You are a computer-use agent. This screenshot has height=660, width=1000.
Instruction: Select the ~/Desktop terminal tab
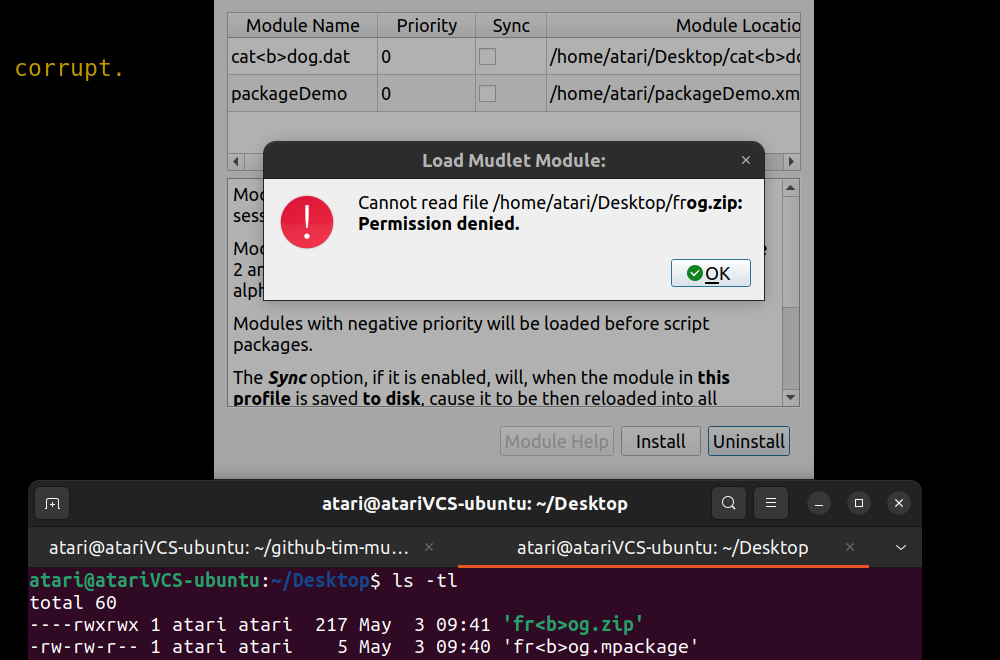click(663, 548)
